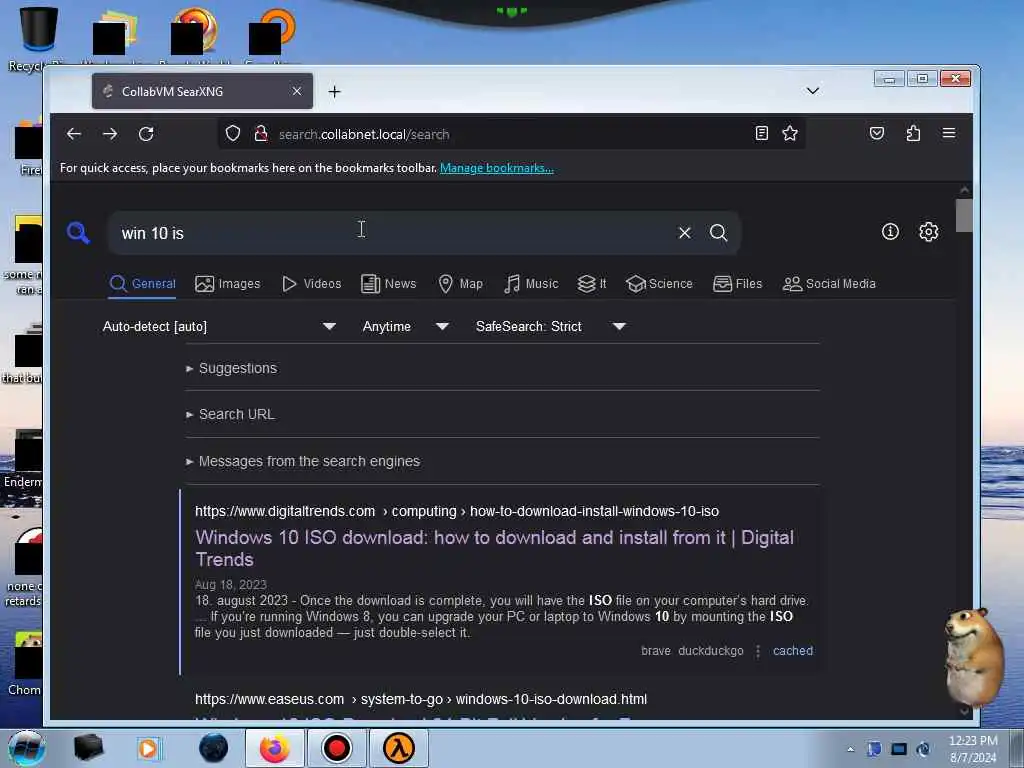
Task: Open the Recycle Bin desktop icon
Action: [x=37, y=39]
